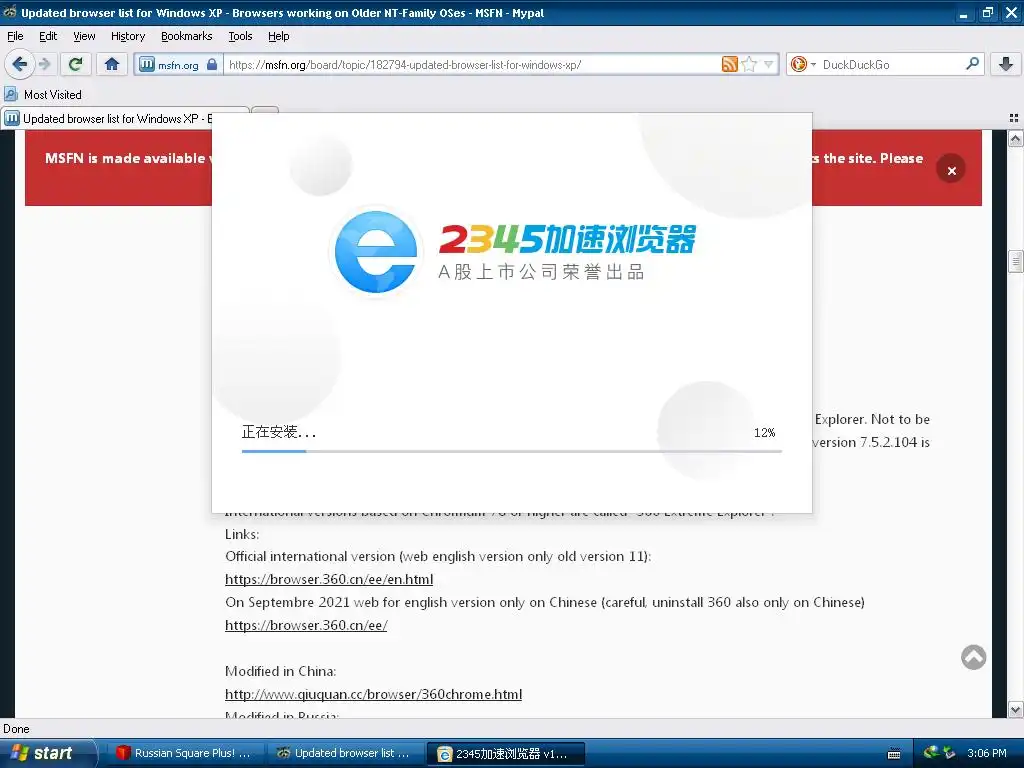The image size is (1024, 768).
Task: Click the 3:06 PM clock
Action: click(x=987, y=753)
